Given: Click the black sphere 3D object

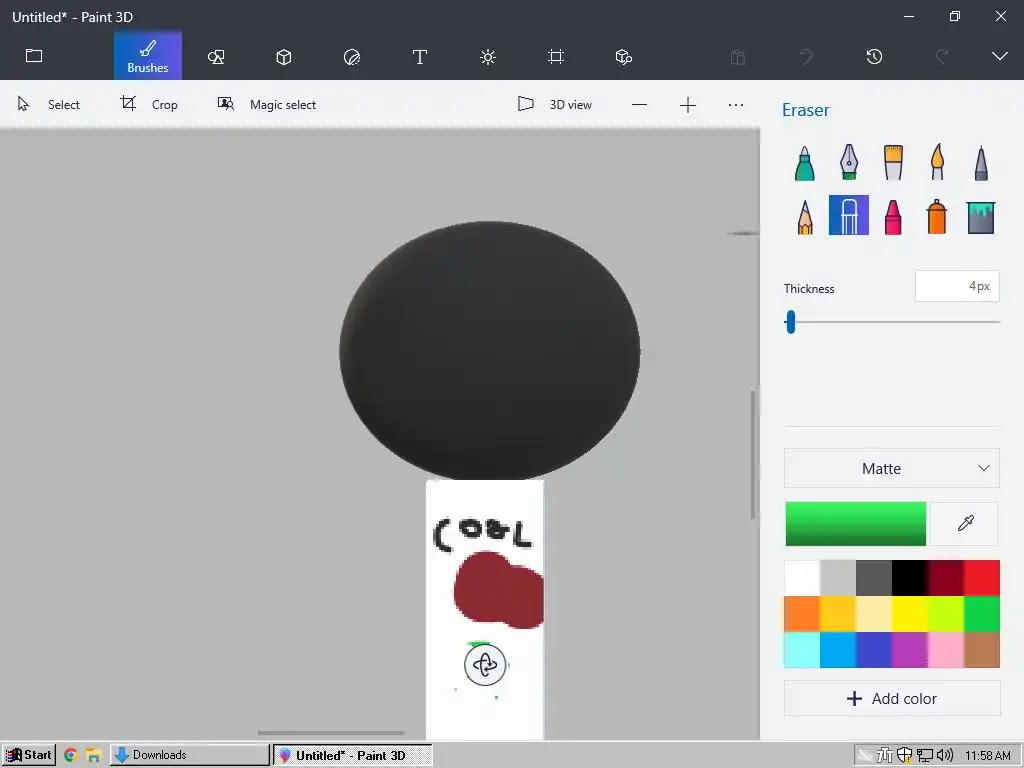Looking at the screenshot, I should [489, 351].
